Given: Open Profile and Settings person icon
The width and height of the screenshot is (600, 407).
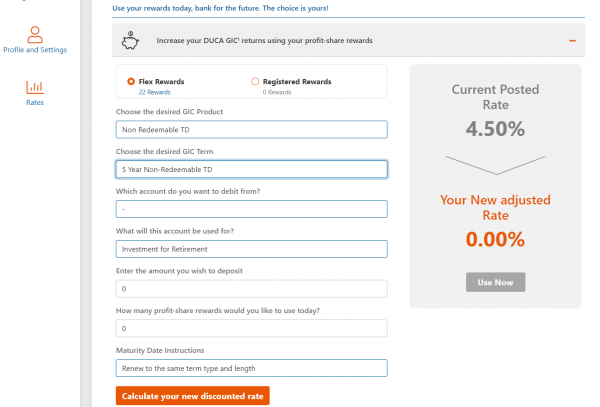Looking at the screenshot, I should pos(34,34).
